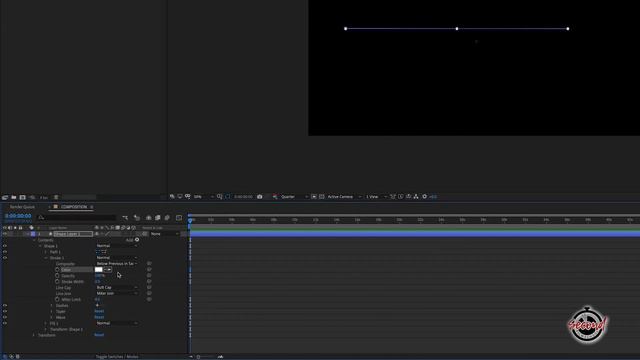Collapse the Contents group twirl arrow
Image resolution: width=640 pixels, height=360 pixels.
[34, 240]
